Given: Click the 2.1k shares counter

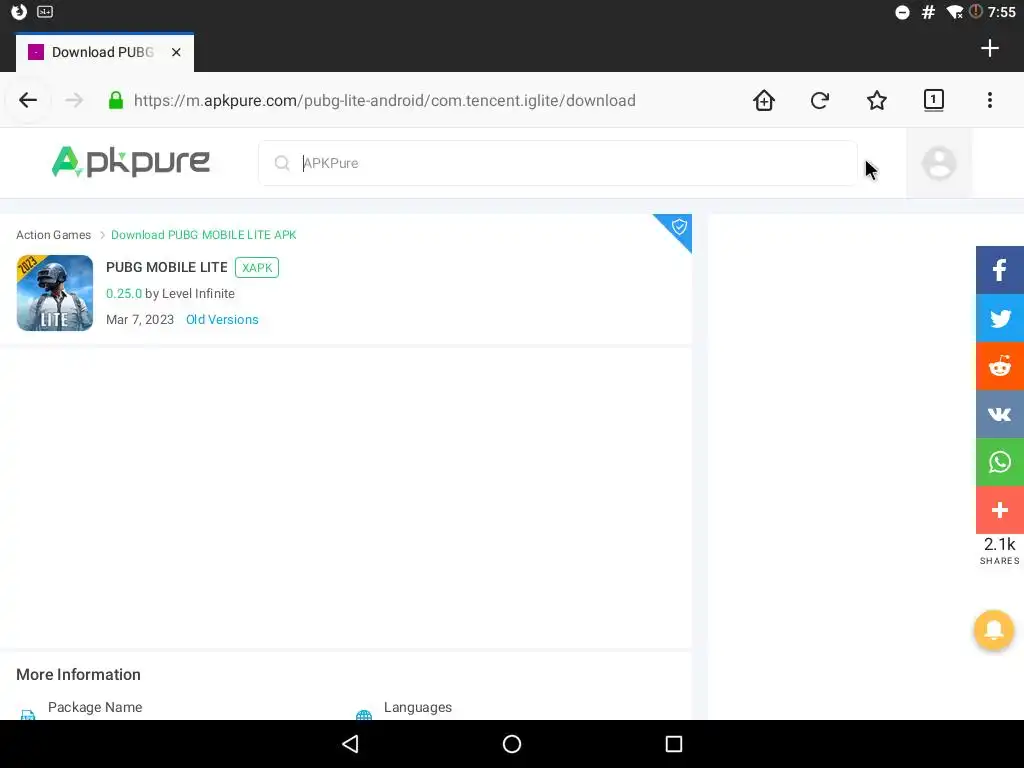Looking at the screenshot, I should click(999, 551).
